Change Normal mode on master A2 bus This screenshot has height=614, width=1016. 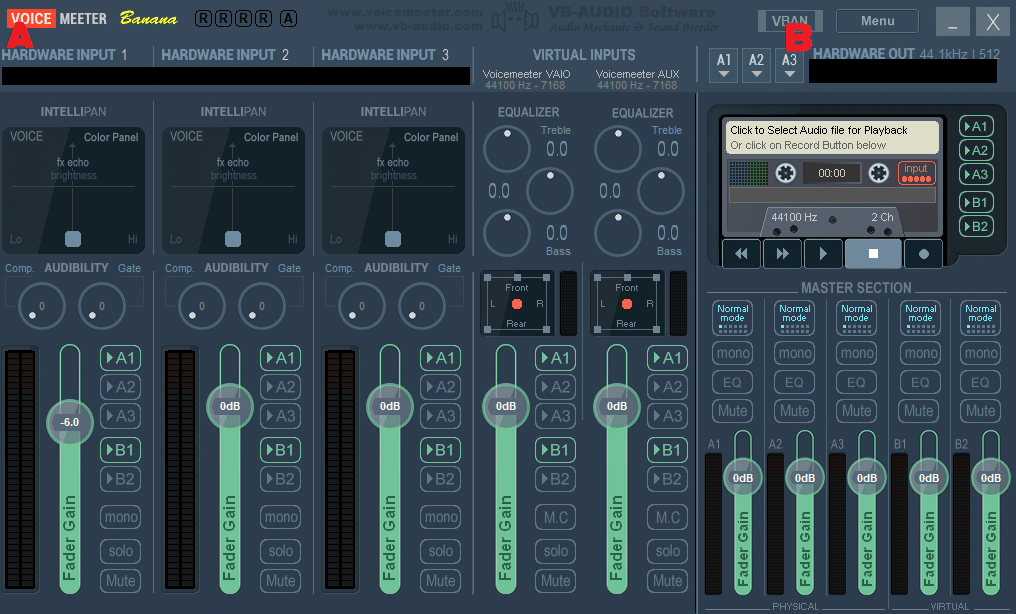[x=794, y=317]
